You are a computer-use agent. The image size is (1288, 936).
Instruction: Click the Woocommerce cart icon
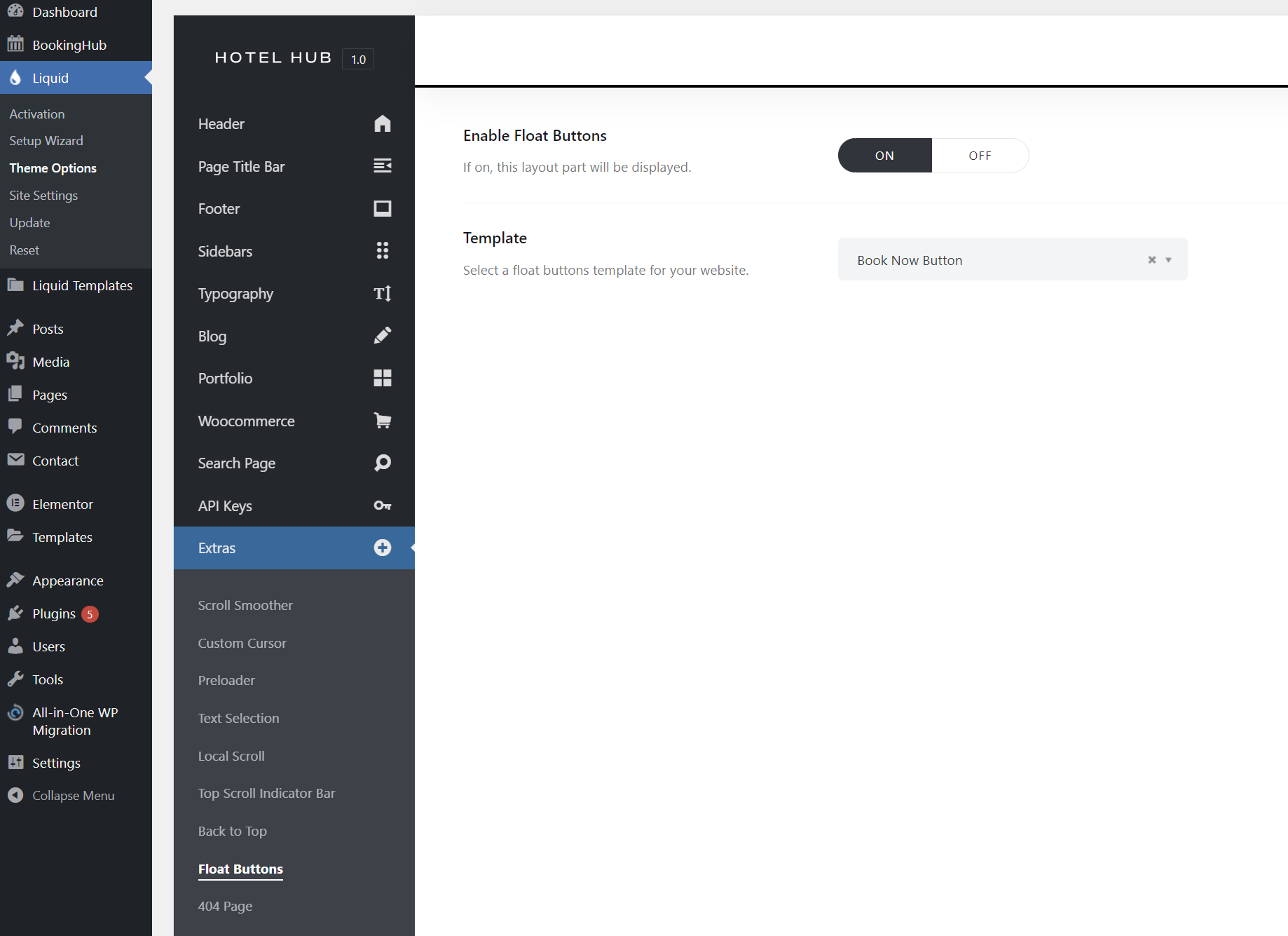click(382, 421)
